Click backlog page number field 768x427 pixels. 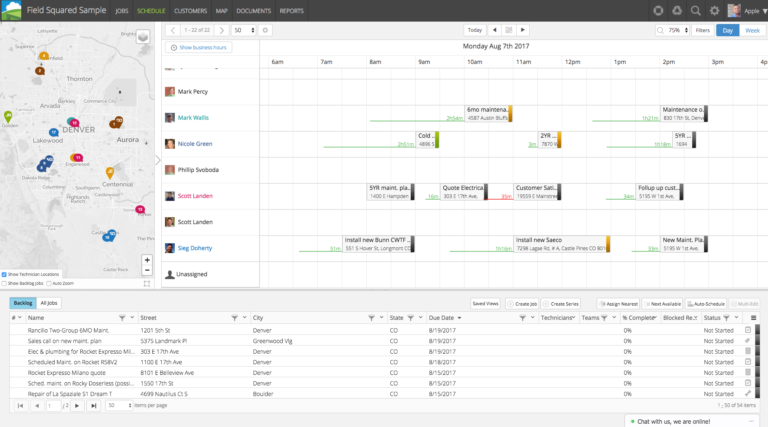tap(53, 405)
